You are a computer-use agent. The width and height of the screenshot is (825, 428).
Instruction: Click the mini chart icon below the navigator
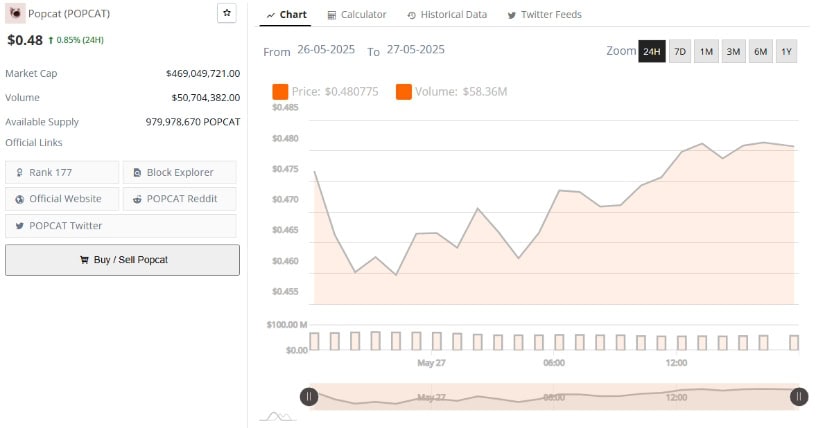click(277, 416)
